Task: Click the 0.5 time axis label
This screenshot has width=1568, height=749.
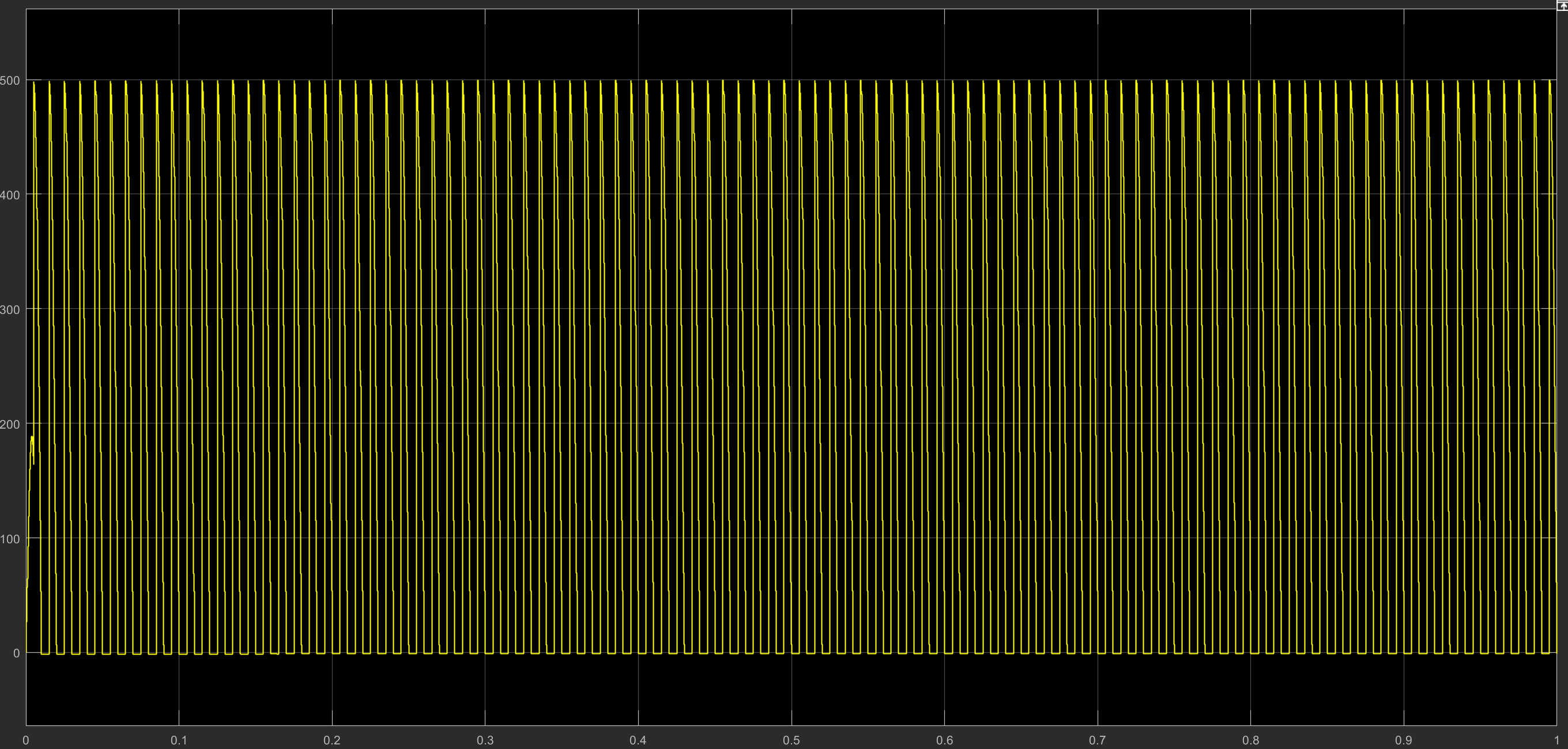Action: (791, 740)
